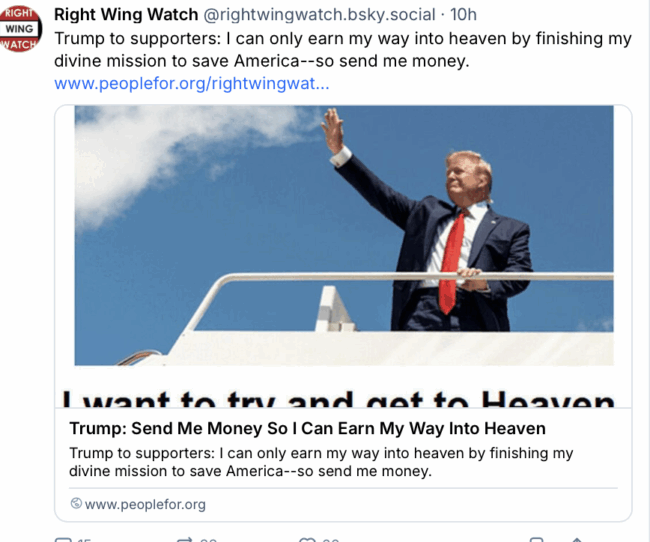Click the www.peoplefor.org domain in card footer
650x542 pixels.
(145, 504)
